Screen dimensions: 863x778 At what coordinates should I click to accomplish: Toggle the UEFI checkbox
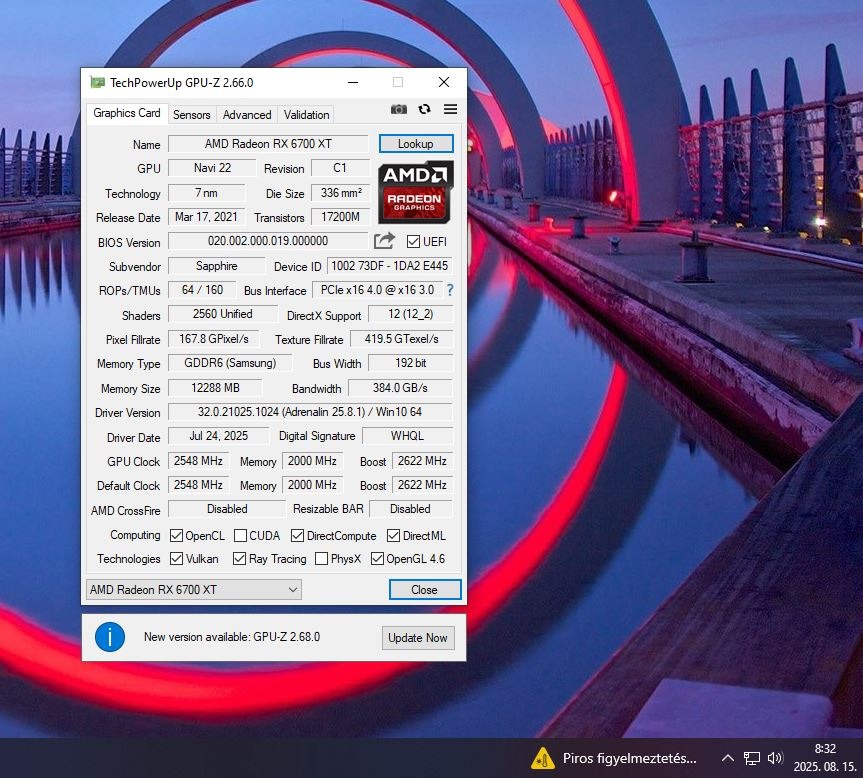coord(413,242)
